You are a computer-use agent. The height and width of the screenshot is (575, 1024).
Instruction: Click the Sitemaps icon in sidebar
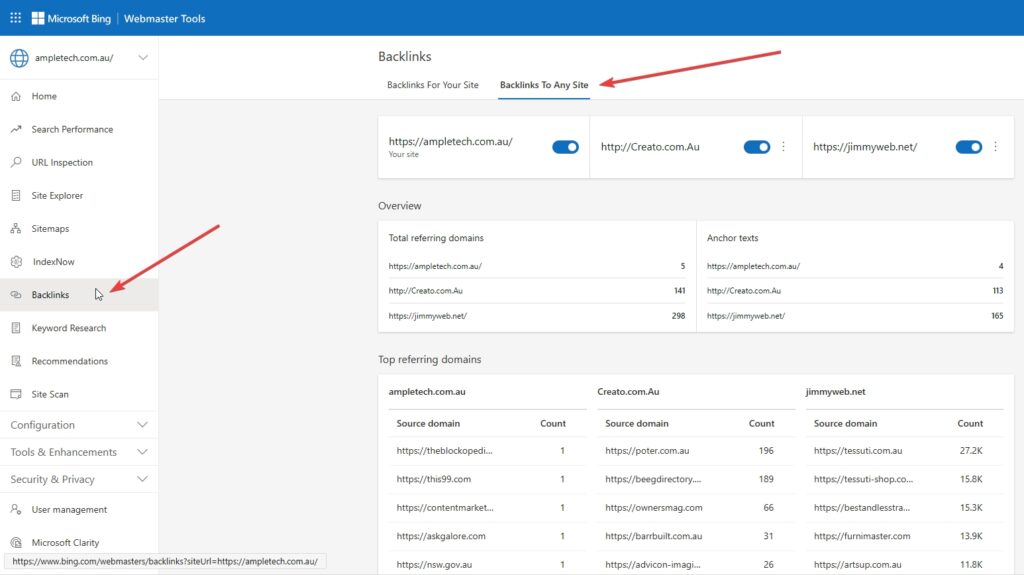click(x=16, y=229)
